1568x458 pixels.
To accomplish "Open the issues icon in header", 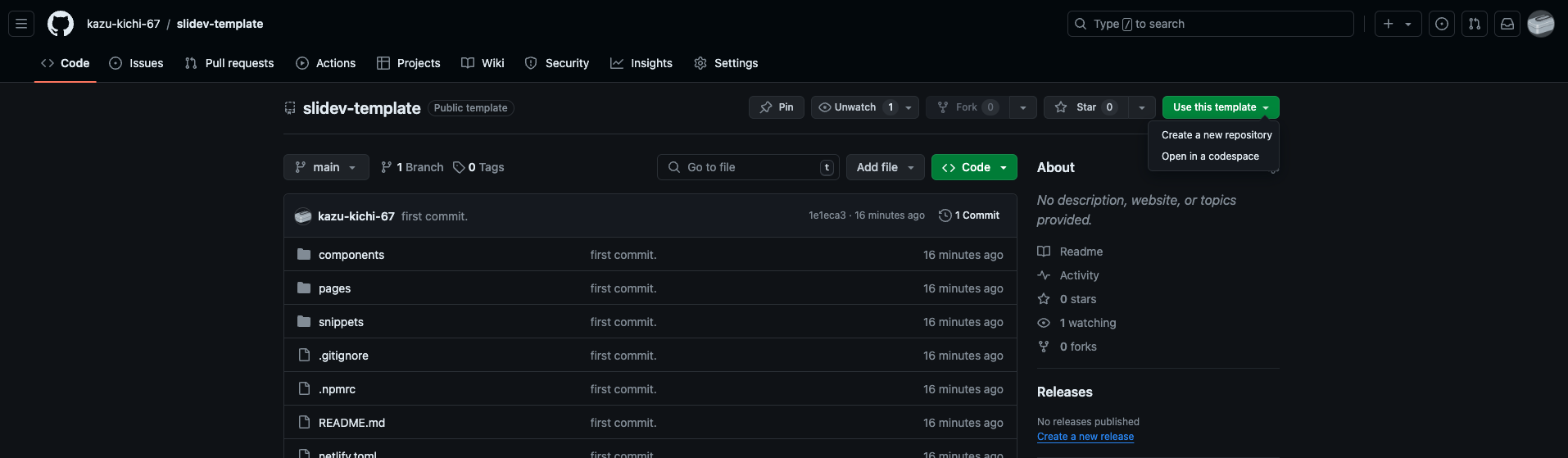I will [x=1442, y=24].
